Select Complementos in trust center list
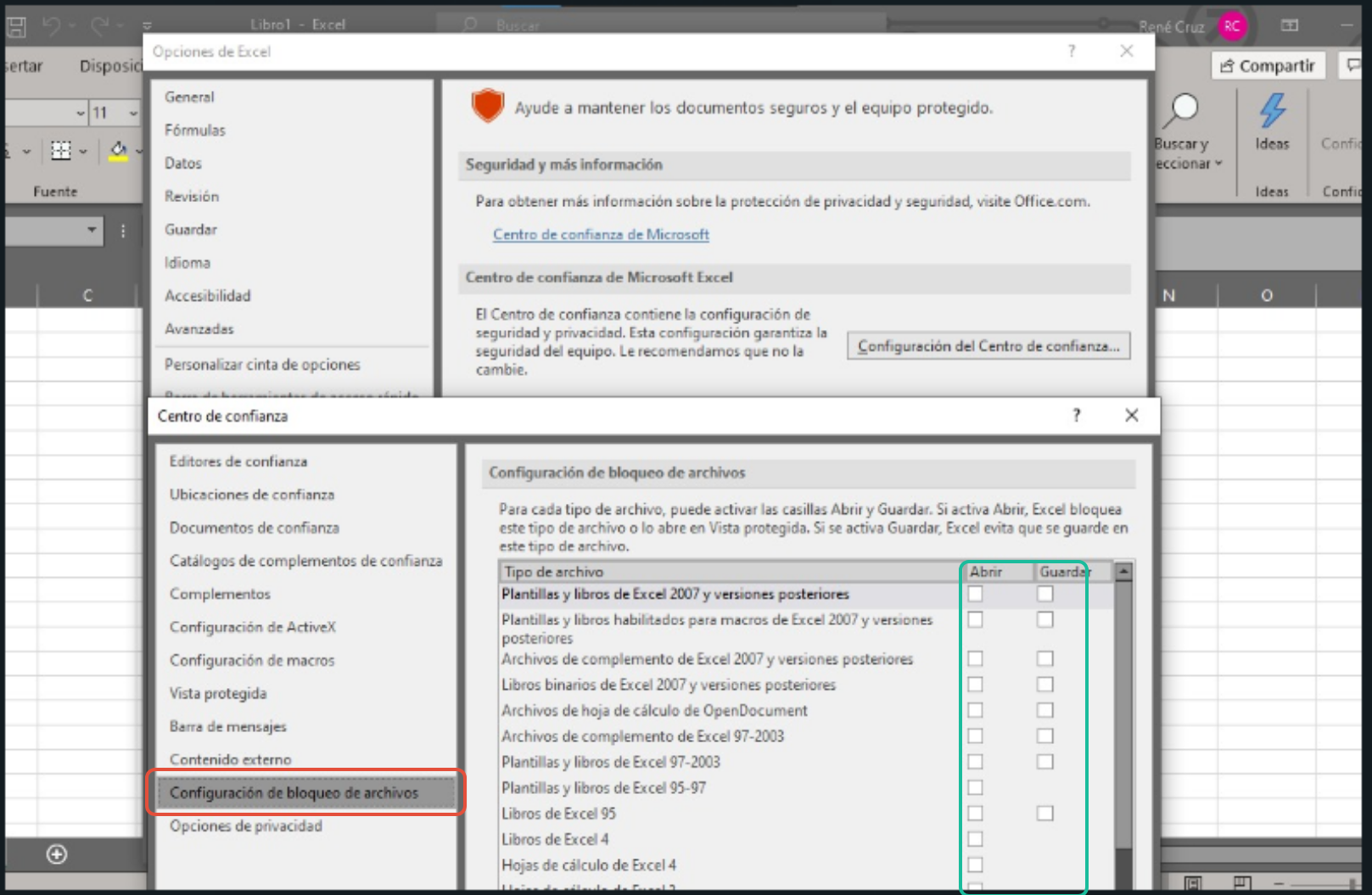The width and height of the screenshot is (1372, 895). tap(220, 593)
